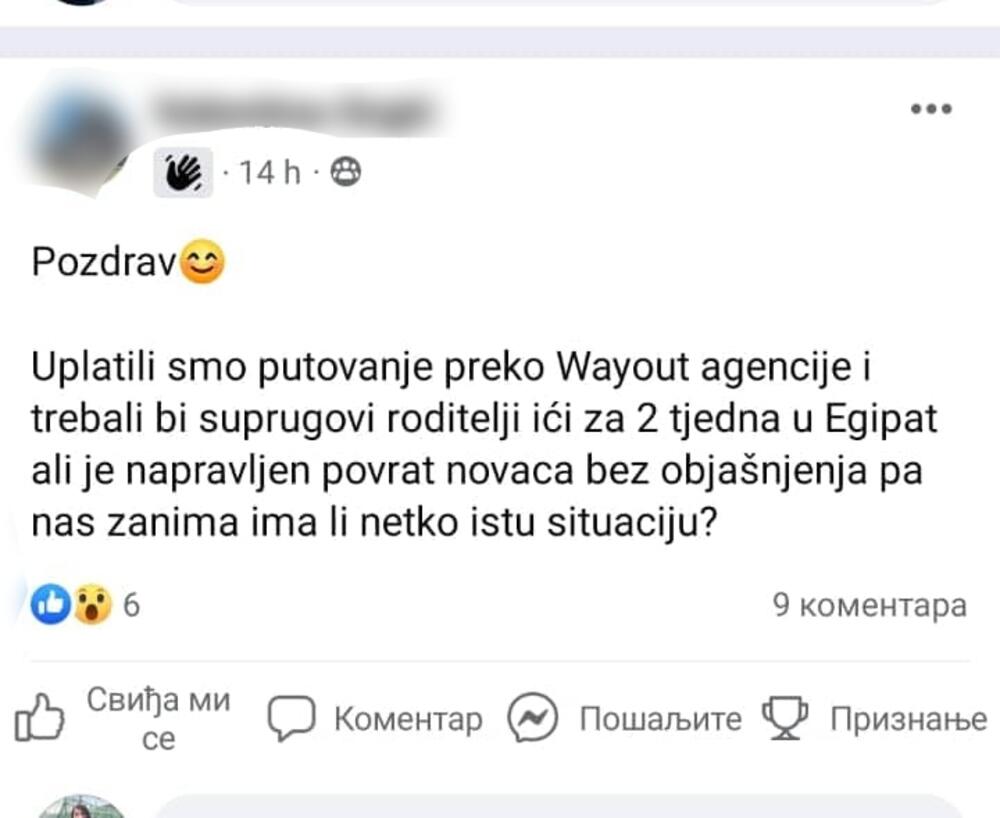Image resolution: width=1000 pixels, height=818 pixels.
Task: Click the wow reaction emoji icon
Action: (92, 604)
